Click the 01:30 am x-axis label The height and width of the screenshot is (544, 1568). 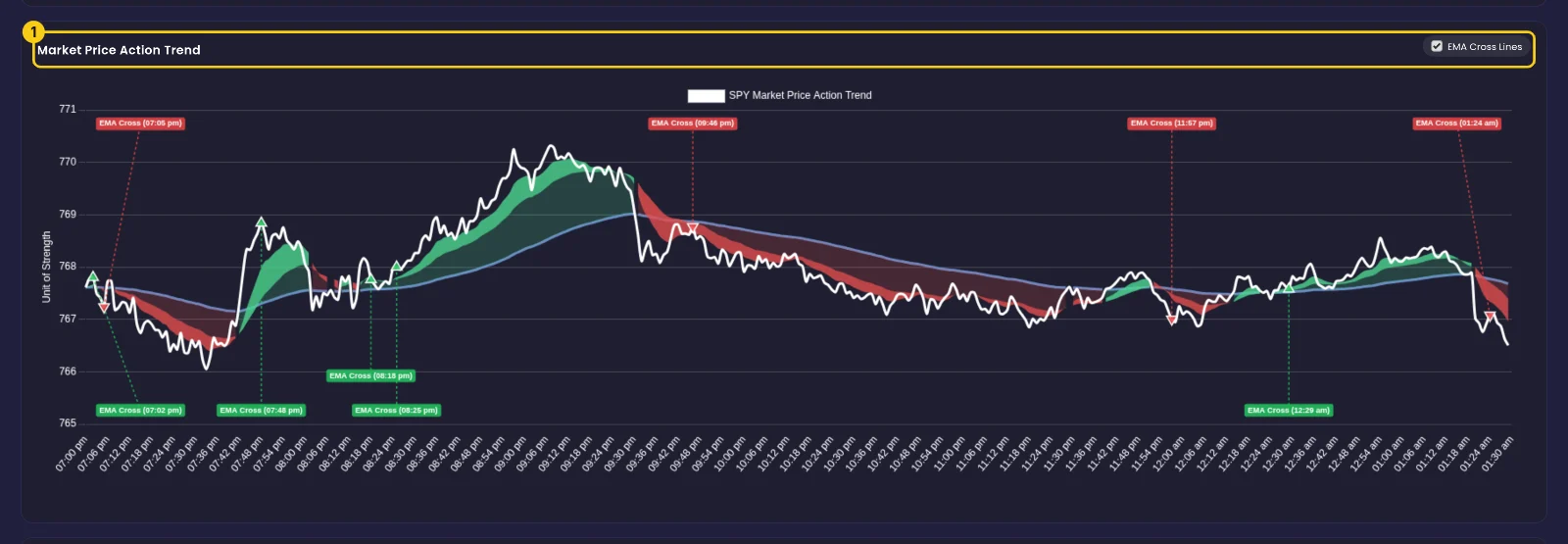tap(1499, 455)
